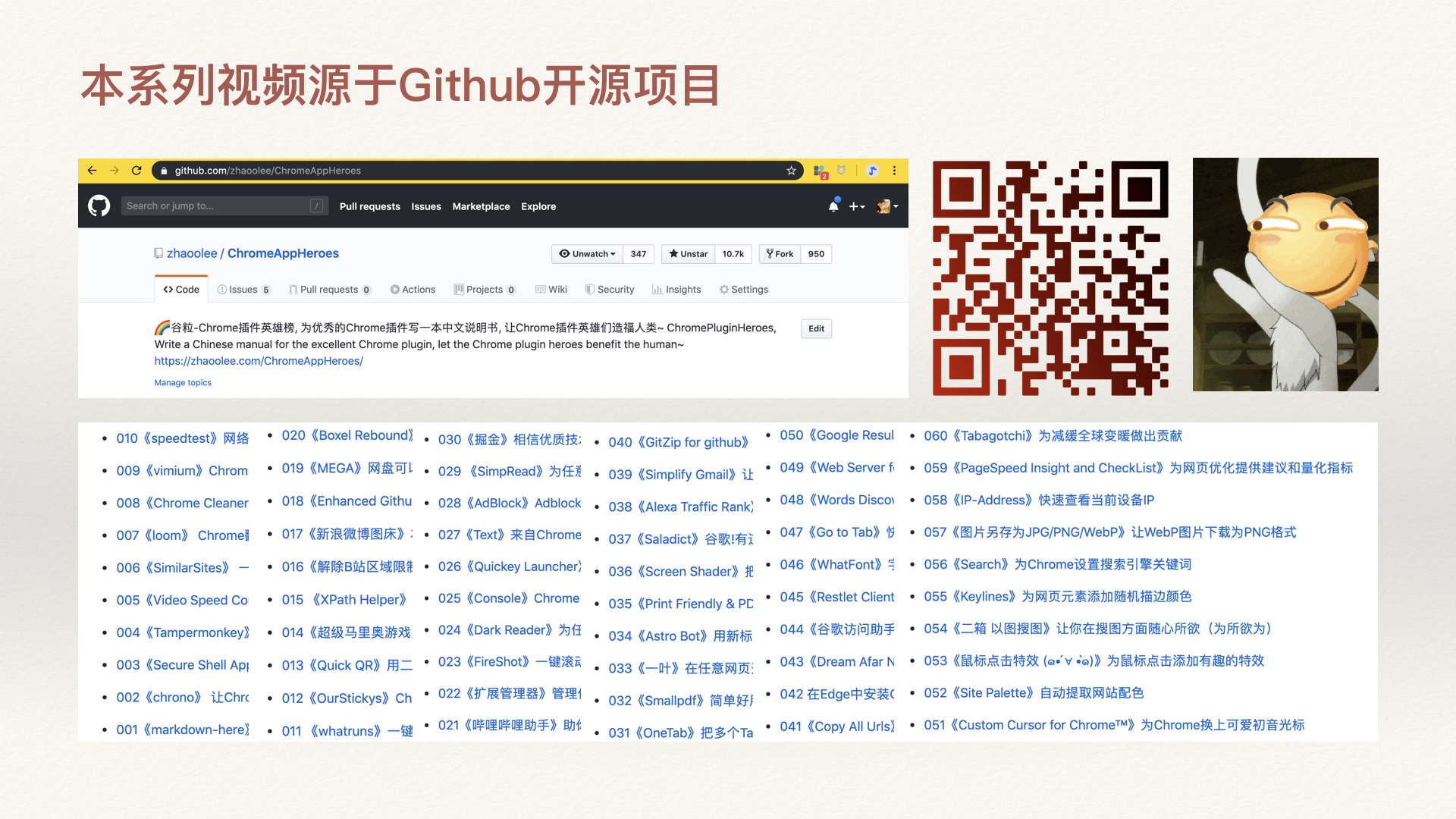Expand the Unwatch dropdown
This screenshot has width=1456, height=819.
coord(587,254)
